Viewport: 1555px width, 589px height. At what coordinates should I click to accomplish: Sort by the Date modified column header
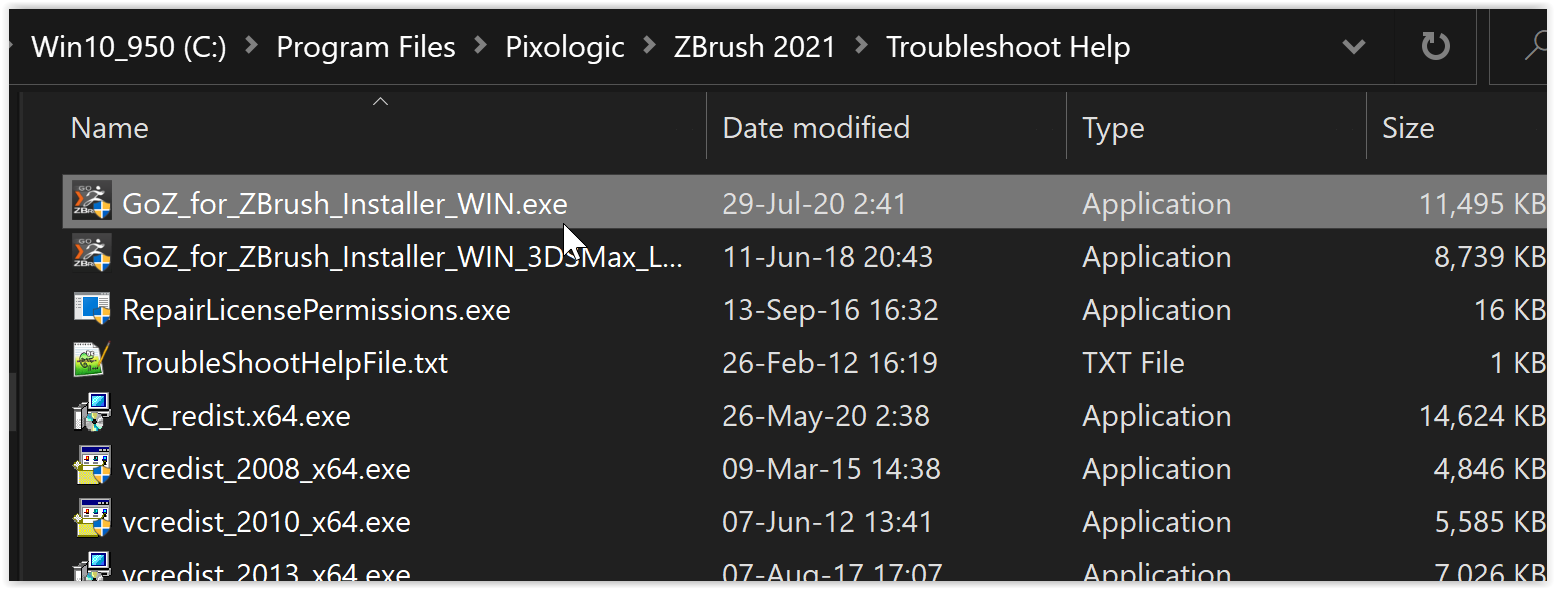click(x=816, y=127)
